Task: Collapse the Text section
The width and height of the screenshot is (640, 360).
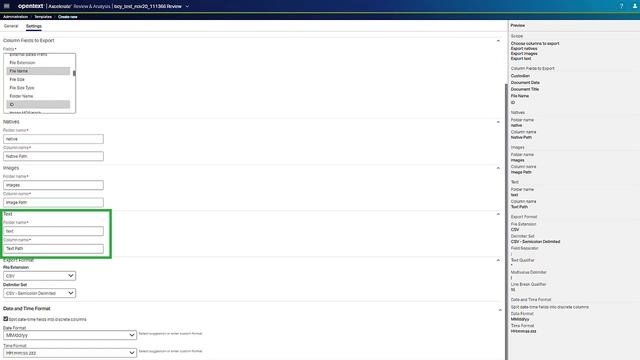Action: tap(498, 214)
